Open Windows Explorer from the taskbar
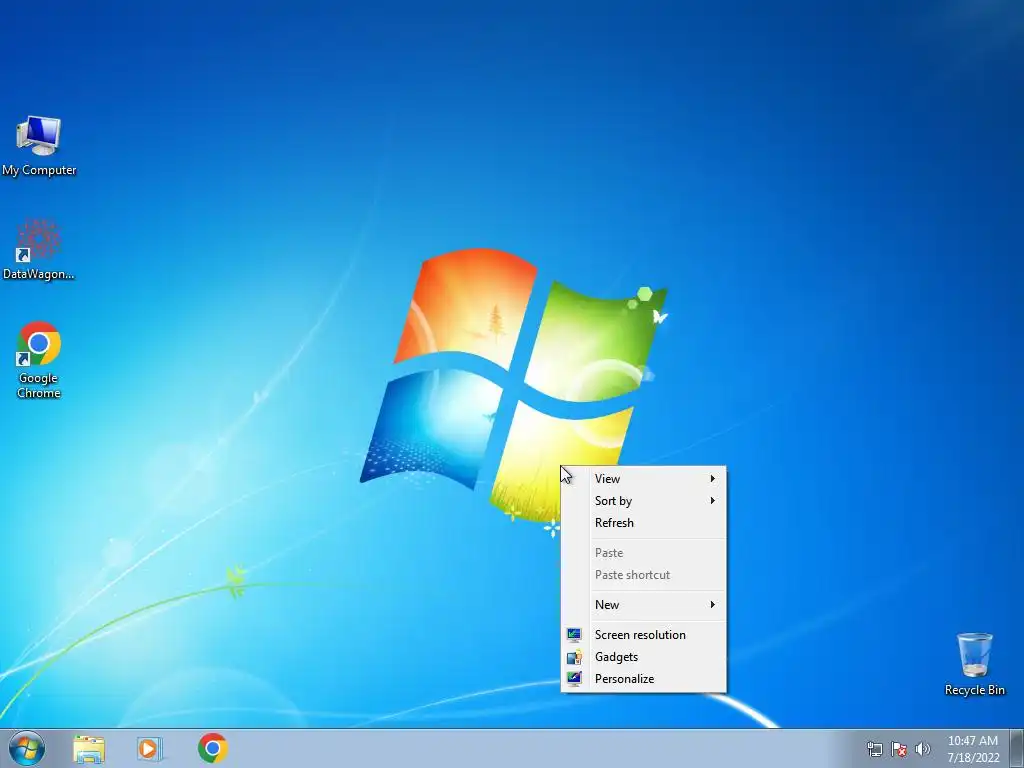Viewport: 1024px width, 768px height. [89, 749]
